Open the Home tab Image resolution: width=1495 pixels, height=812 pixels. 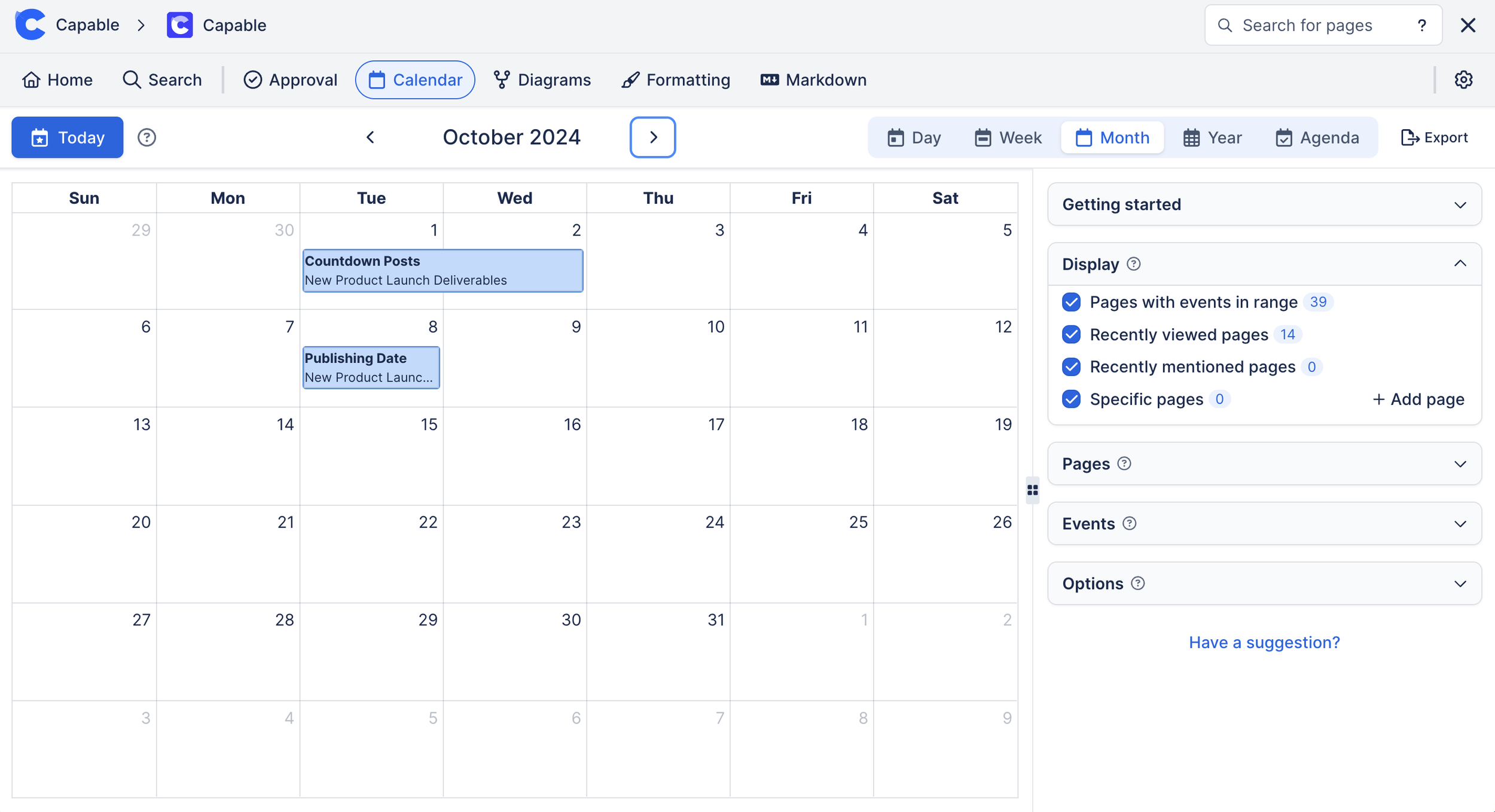pyautogui.click(x=57, y=80)
